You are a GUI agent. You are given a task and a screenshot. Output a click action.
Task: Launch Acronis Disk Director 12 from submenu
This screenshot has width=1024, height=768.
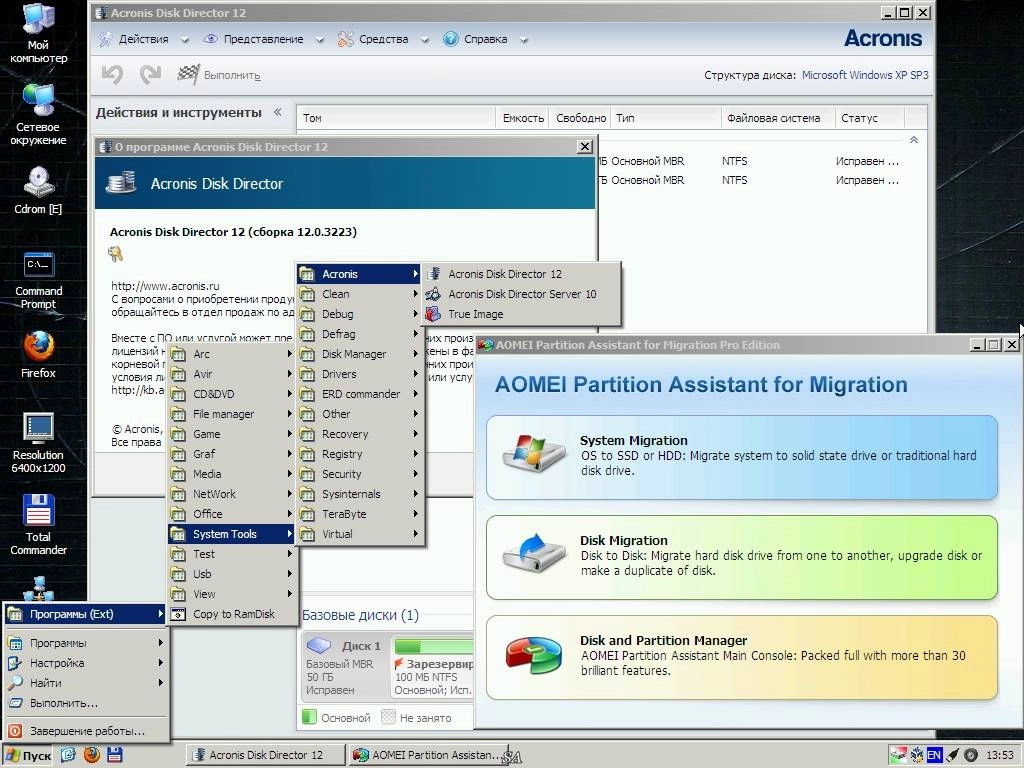pyautogui.click(x=521, y=274)
